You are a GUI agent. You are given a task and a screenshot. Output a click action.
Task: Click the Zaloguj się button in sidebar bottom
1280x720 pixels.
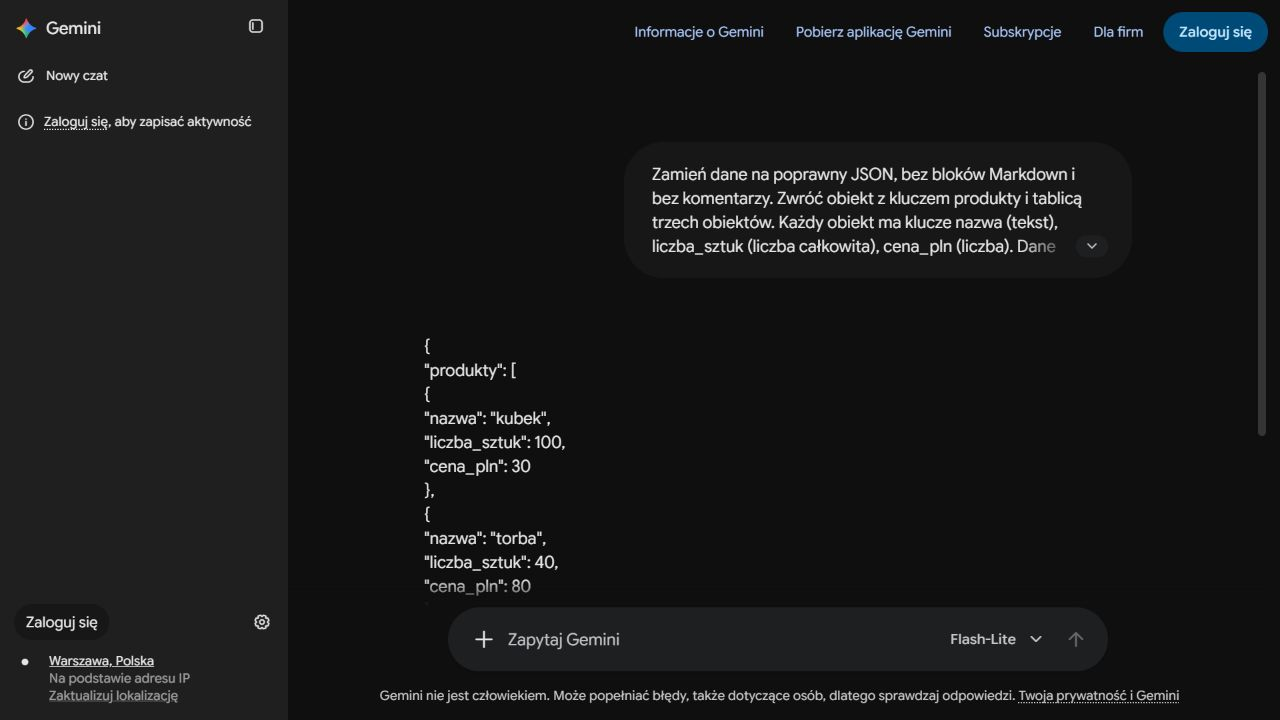(62, 622)
